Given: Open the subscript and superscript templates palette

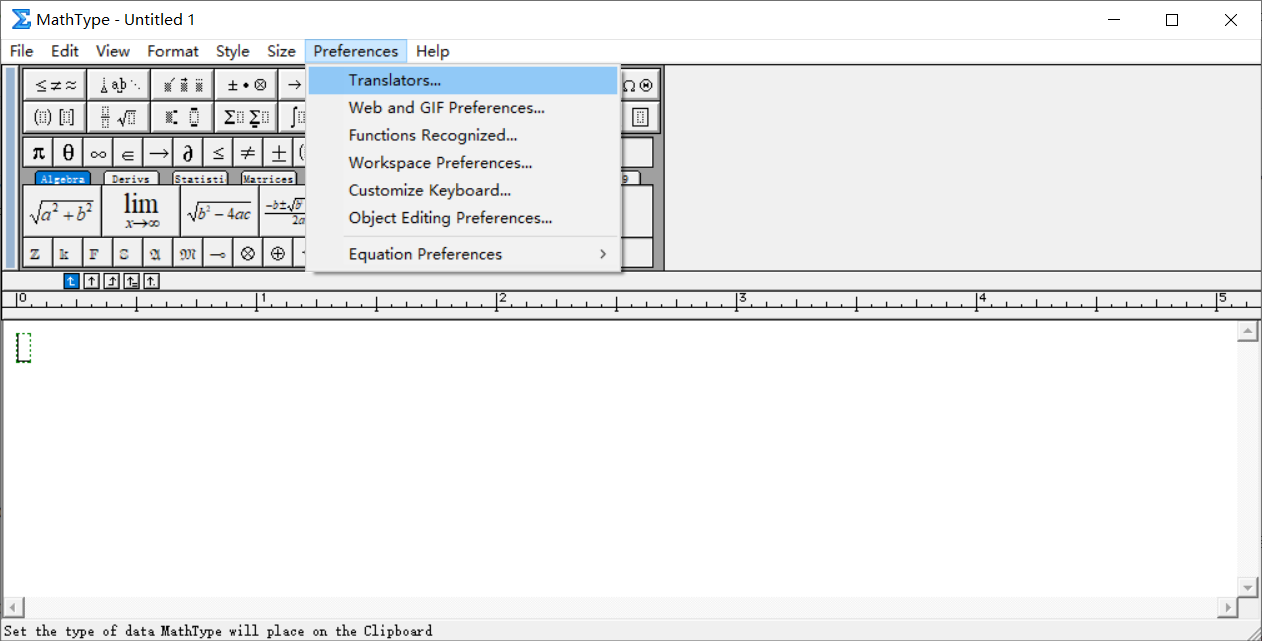Looking at the screenshot, I should click(x=181, y=117).
